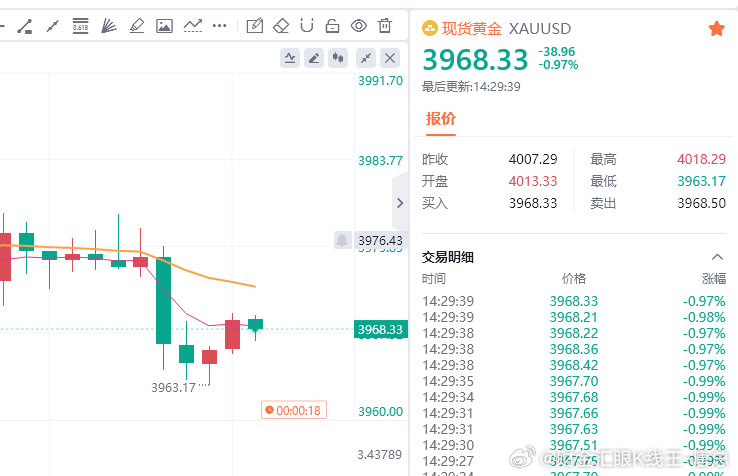Image resolution: width=738 pixels, height=476 pixels.
Task: Select the trade row priced 3968.21
Action: click(x=574, y=317)
